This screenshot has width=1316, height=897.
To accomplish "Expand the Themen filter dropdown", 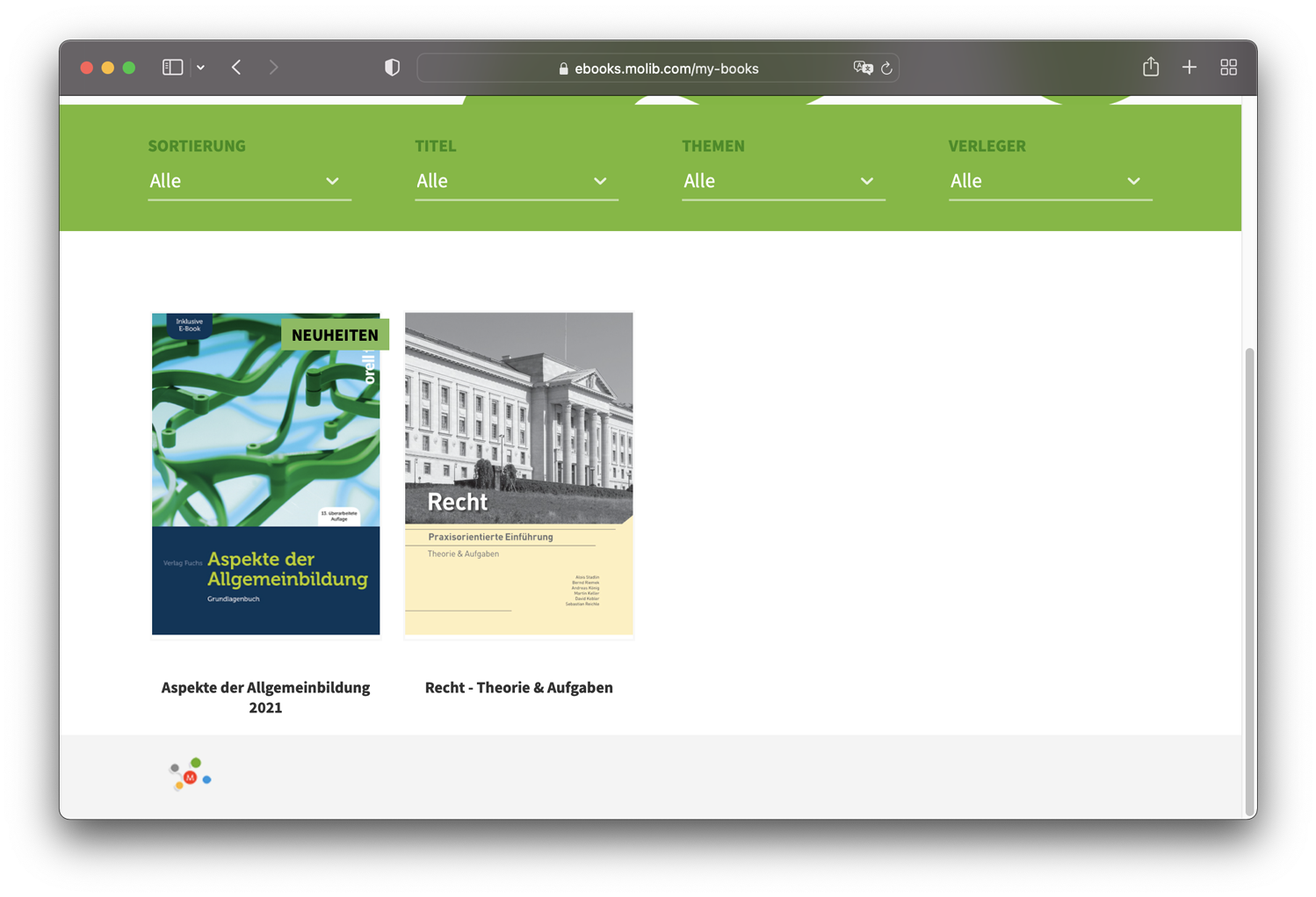I will [x=783, y=181].
